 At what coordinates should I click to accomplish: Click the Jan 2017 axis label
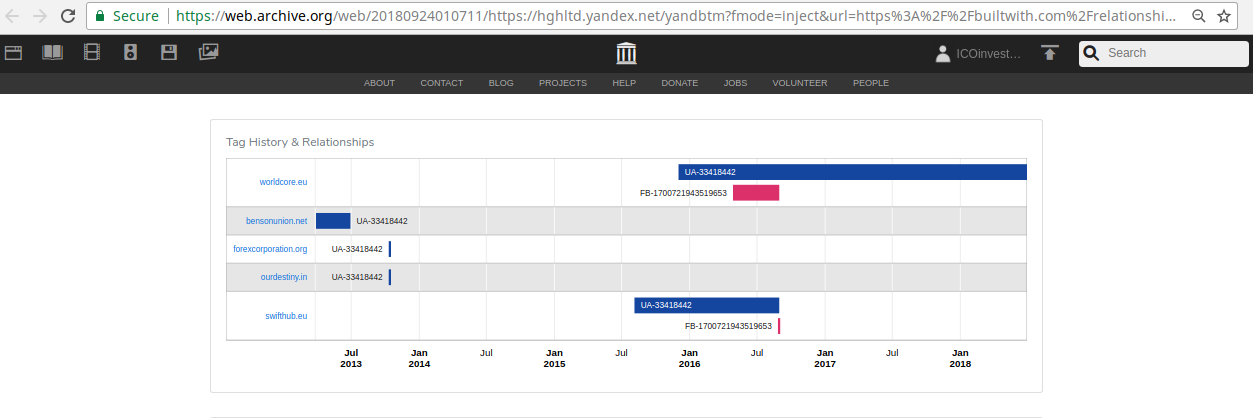tap(825, 358)
